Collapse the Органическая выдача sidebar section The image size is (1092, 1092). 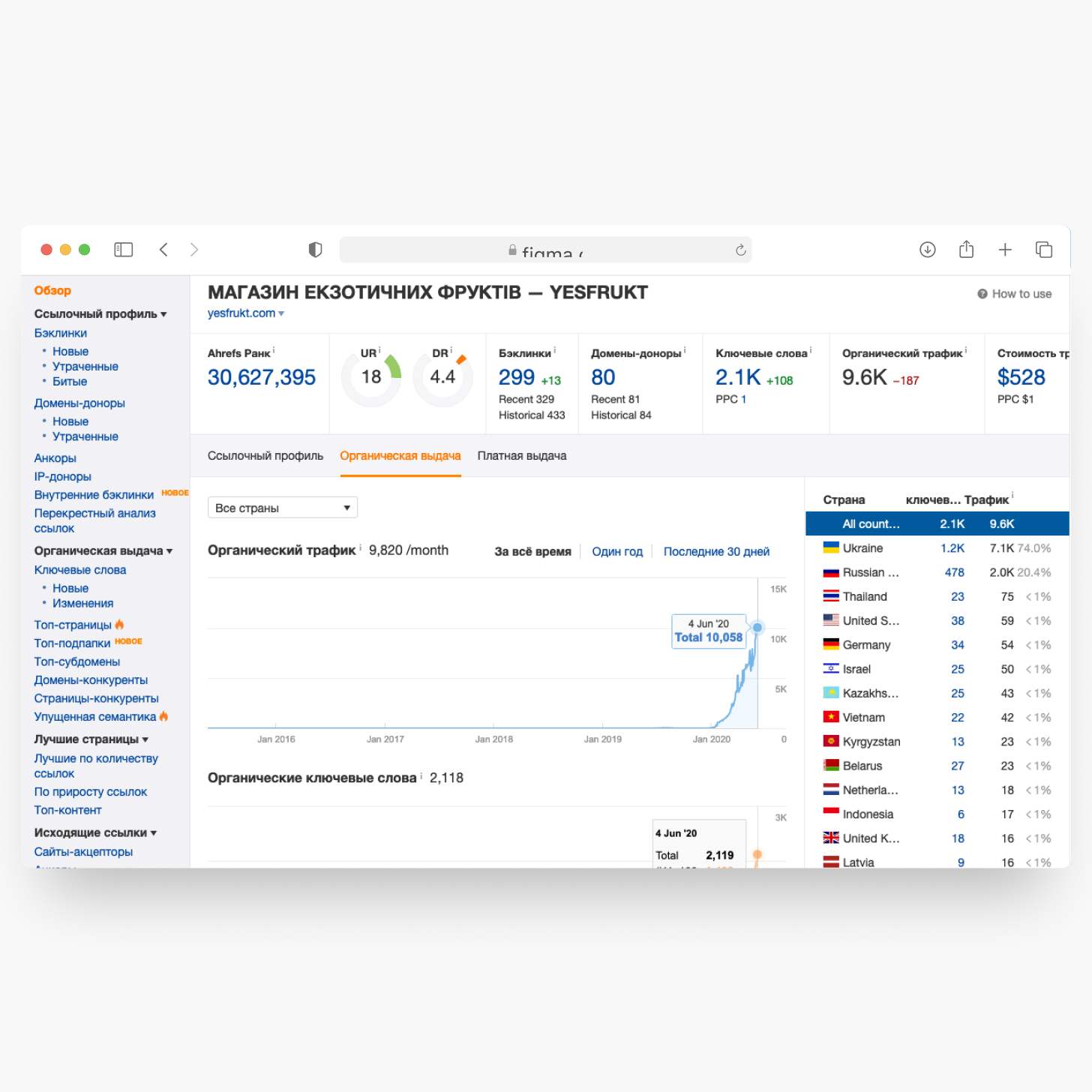click(x=103, y=550)
